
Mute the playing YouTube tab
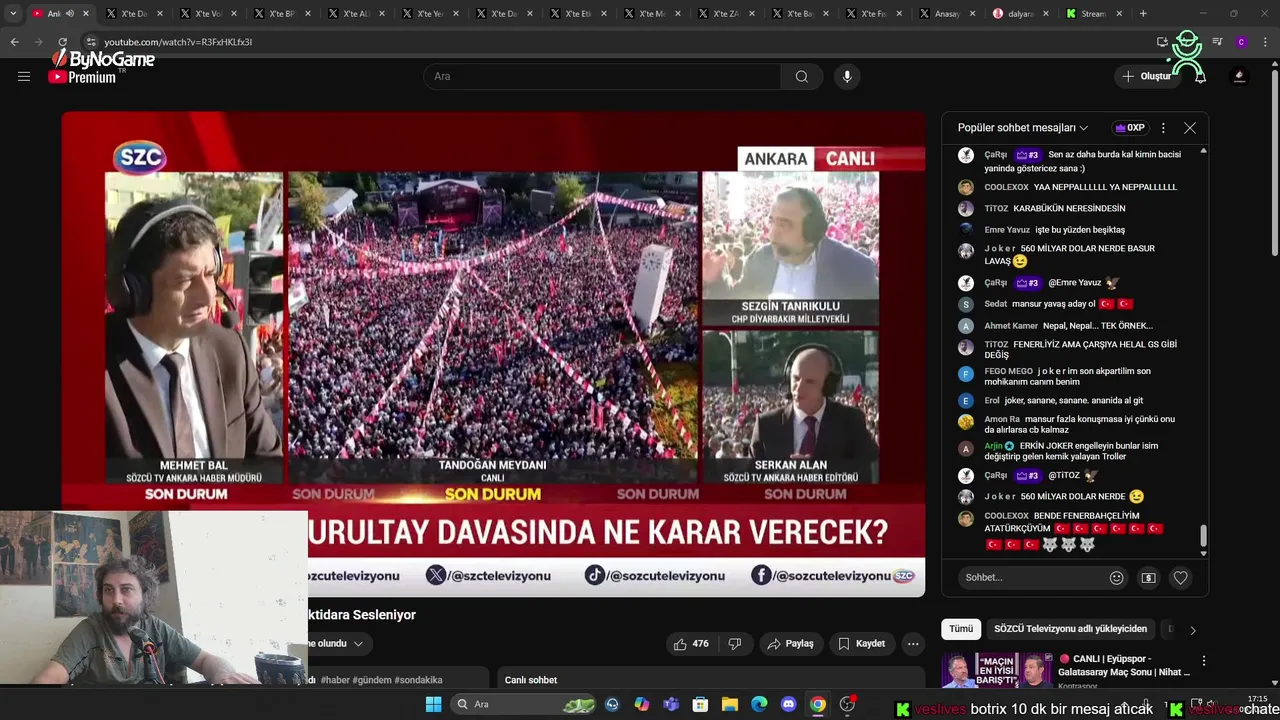pos(69,14)
